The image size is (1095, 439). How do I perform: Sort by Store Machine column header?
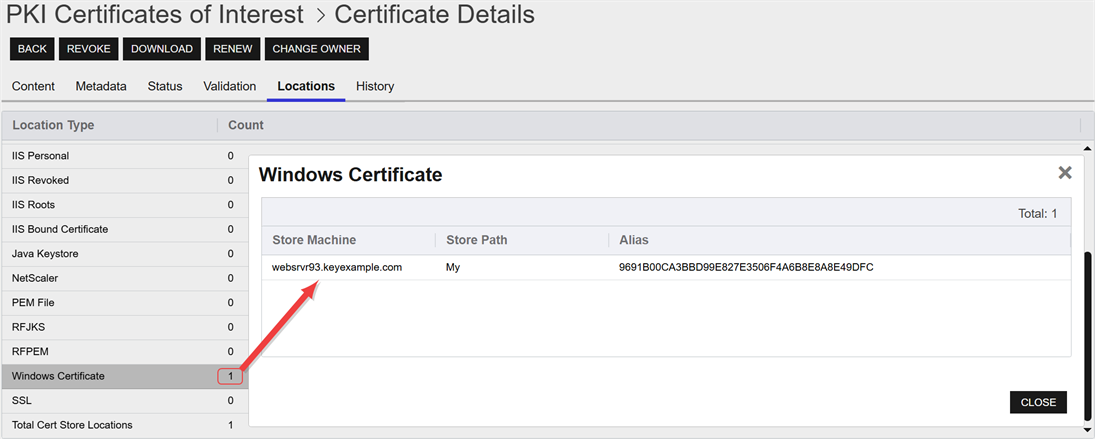(x=314, y=240)
